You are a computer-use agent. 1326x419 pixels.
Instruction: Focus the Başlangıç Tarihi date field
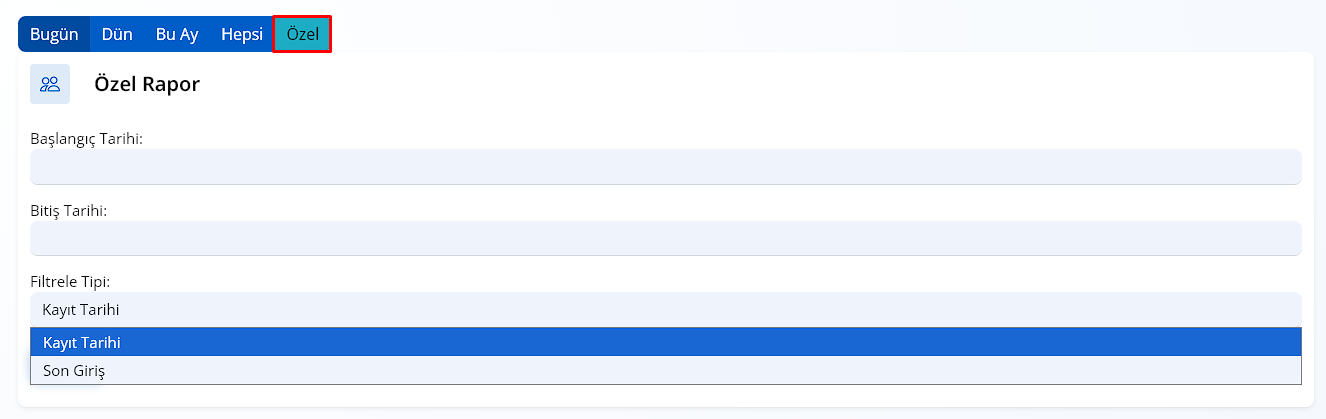coord(665,167)
